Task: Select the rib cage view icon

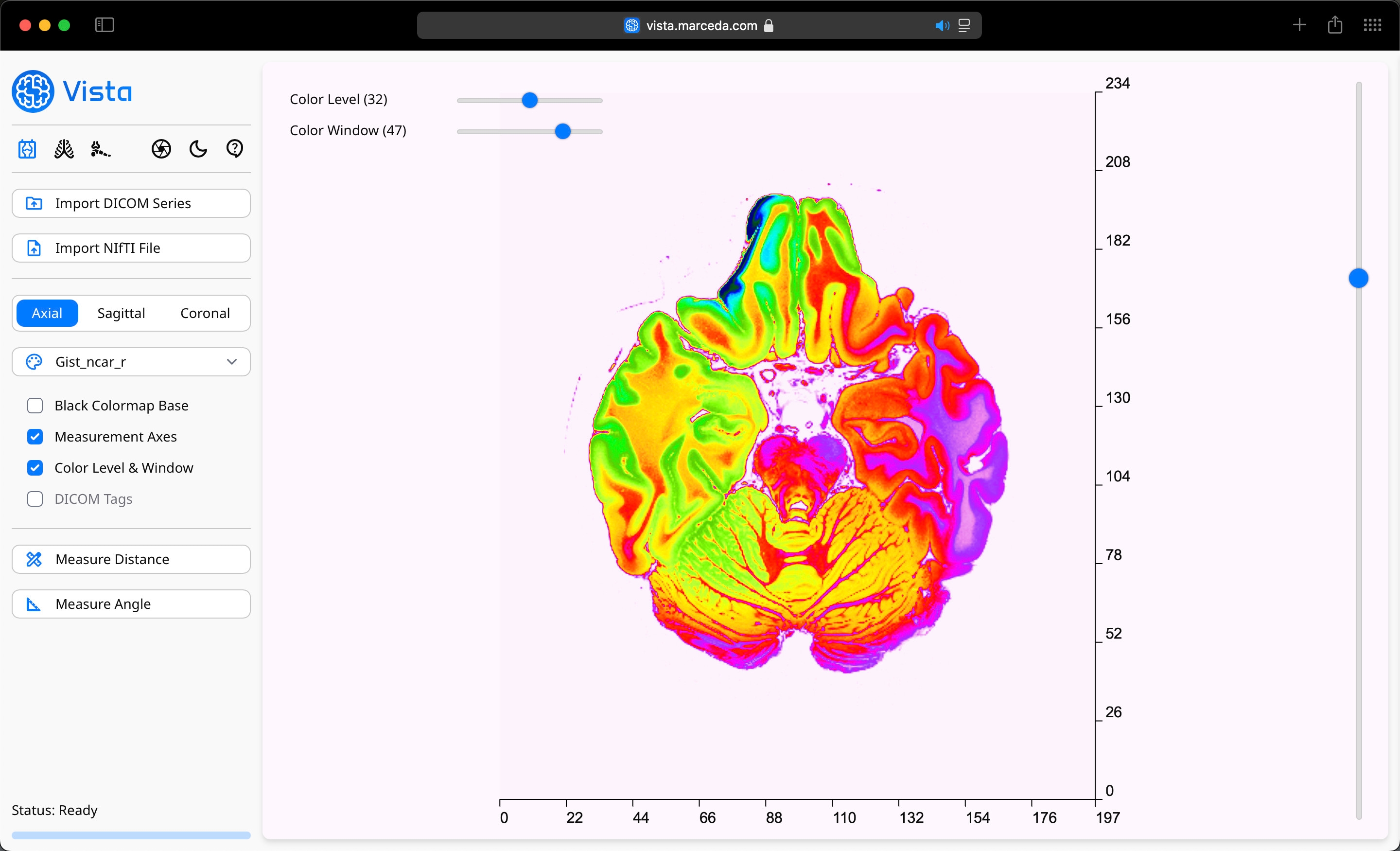Action: tap(64, 149)
